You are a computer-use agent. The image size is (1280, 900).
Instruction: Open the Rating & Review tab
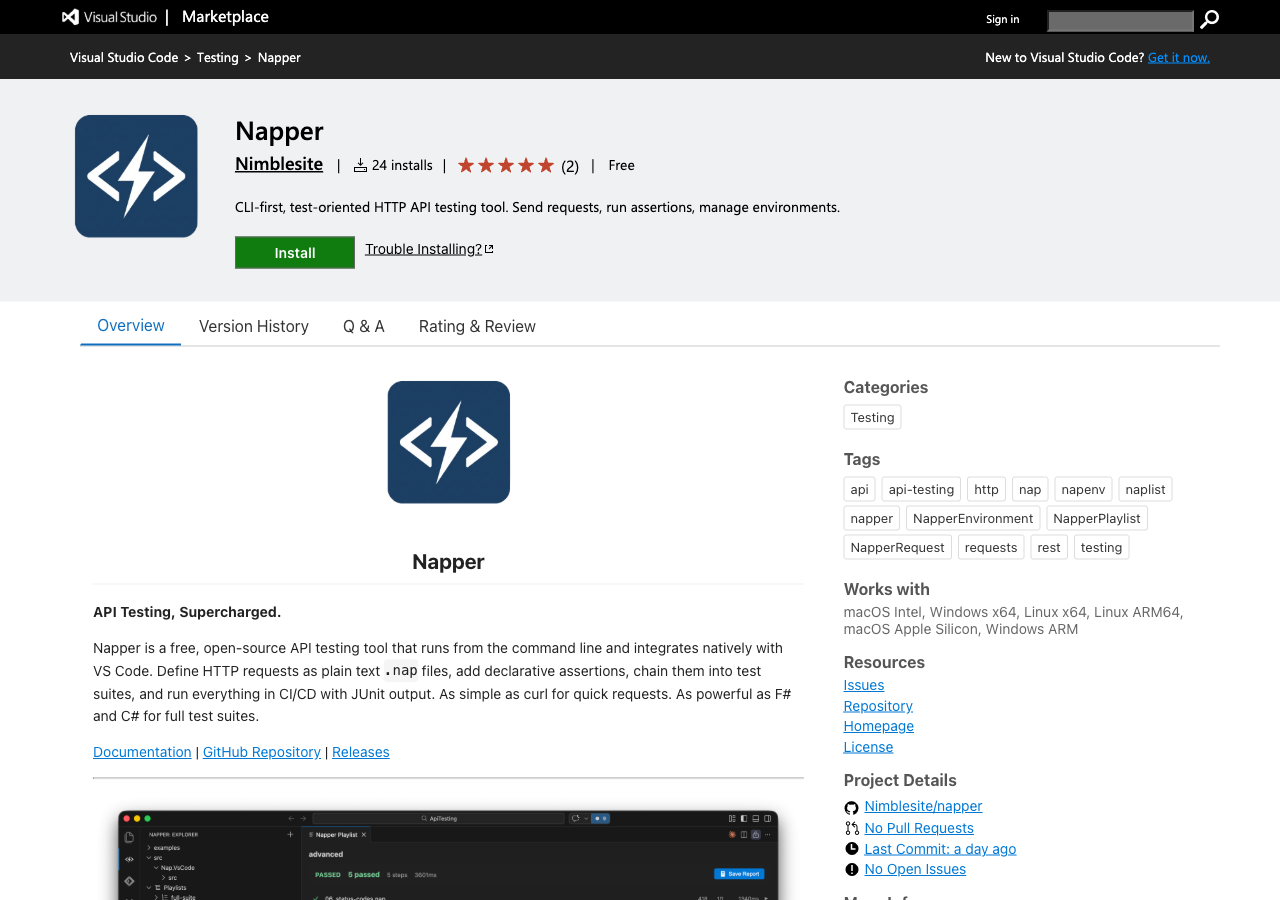(x=477, y=326)
